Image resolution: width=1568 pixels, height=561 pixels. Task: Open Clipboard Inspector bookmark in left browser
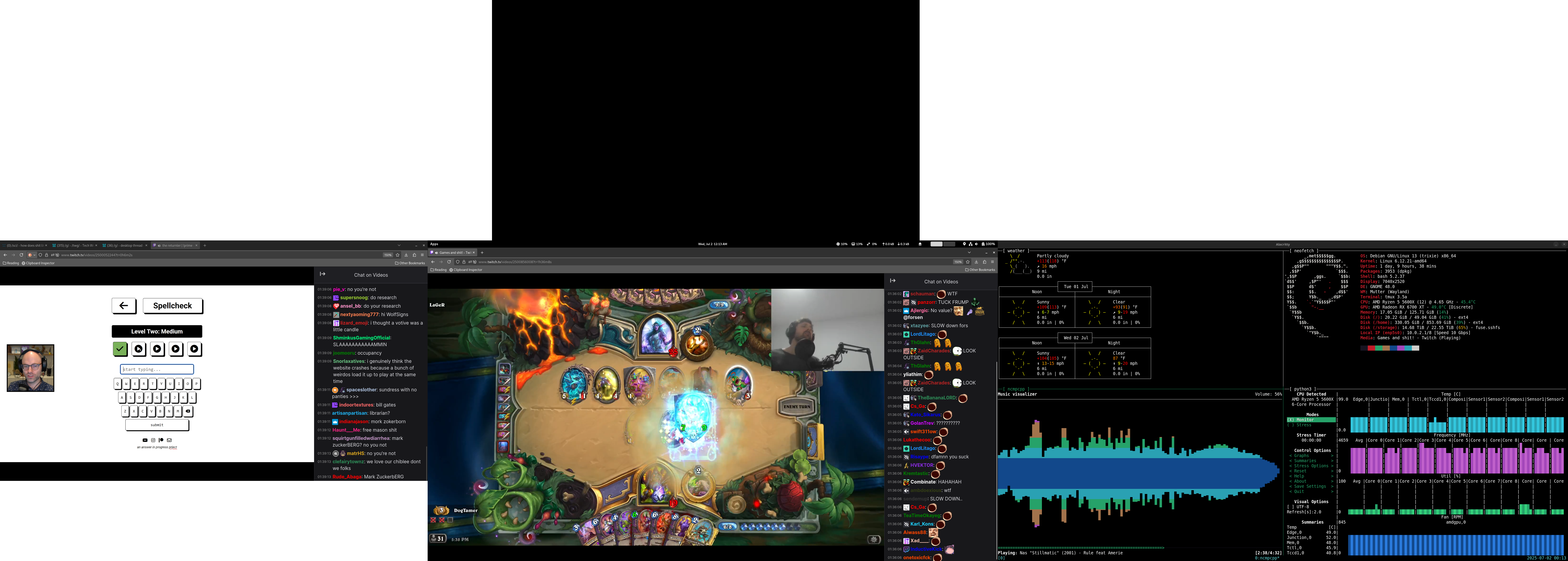[x=38, y=263]
